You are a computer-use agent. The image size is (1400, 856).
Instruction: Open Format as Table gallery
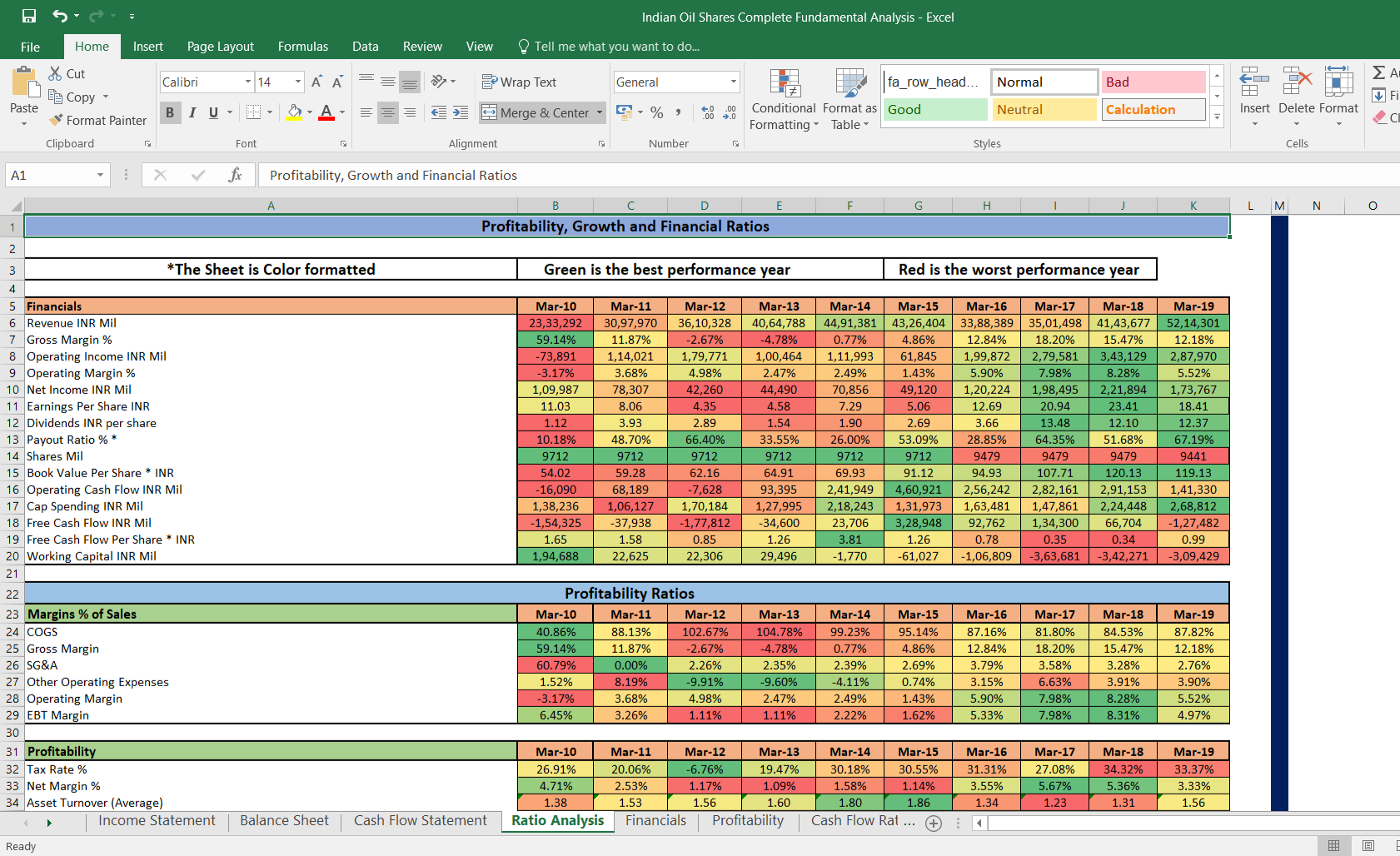coord(849,99)
